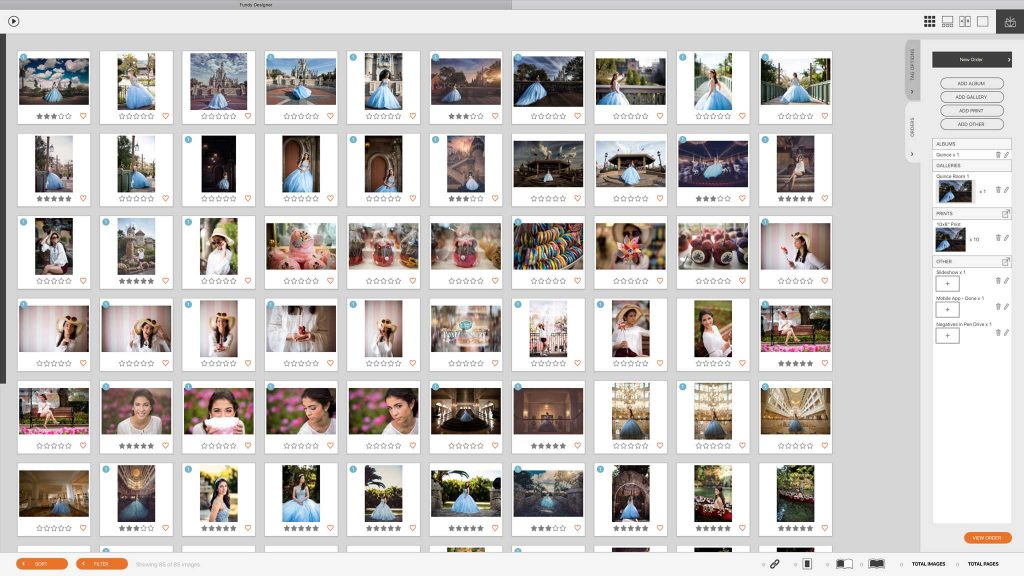Delete the Negatives in Pen Drive item

click(998, 332)
